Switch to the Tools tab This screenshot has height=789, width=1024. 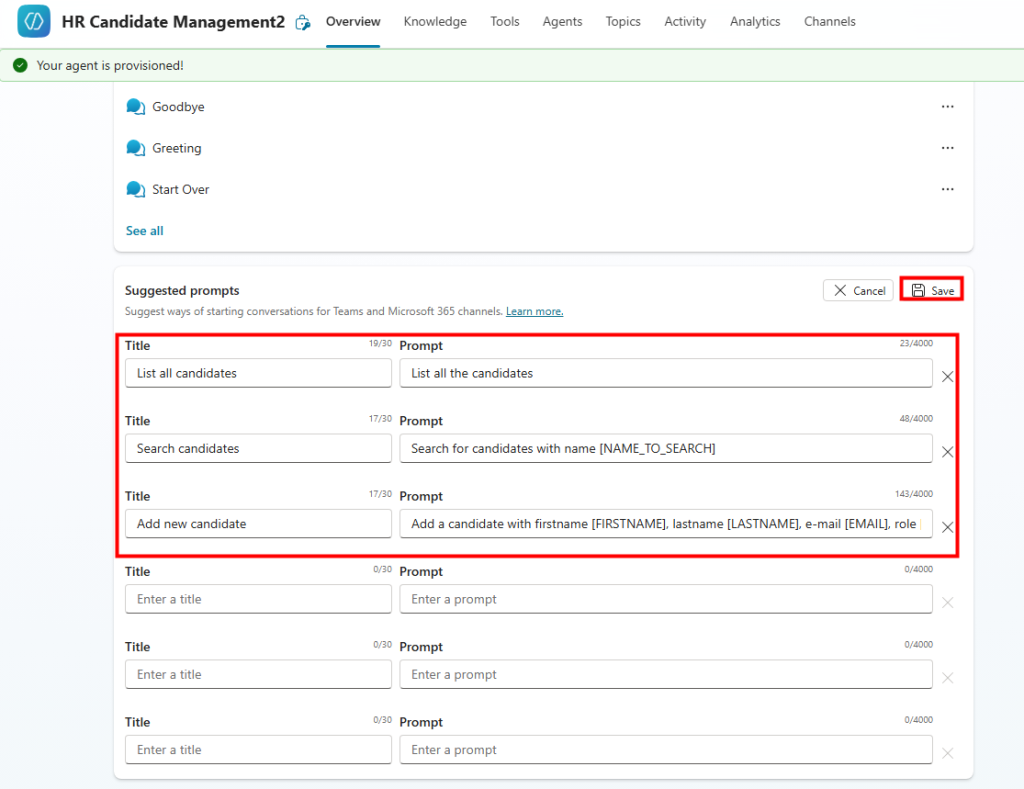[505, 22]
